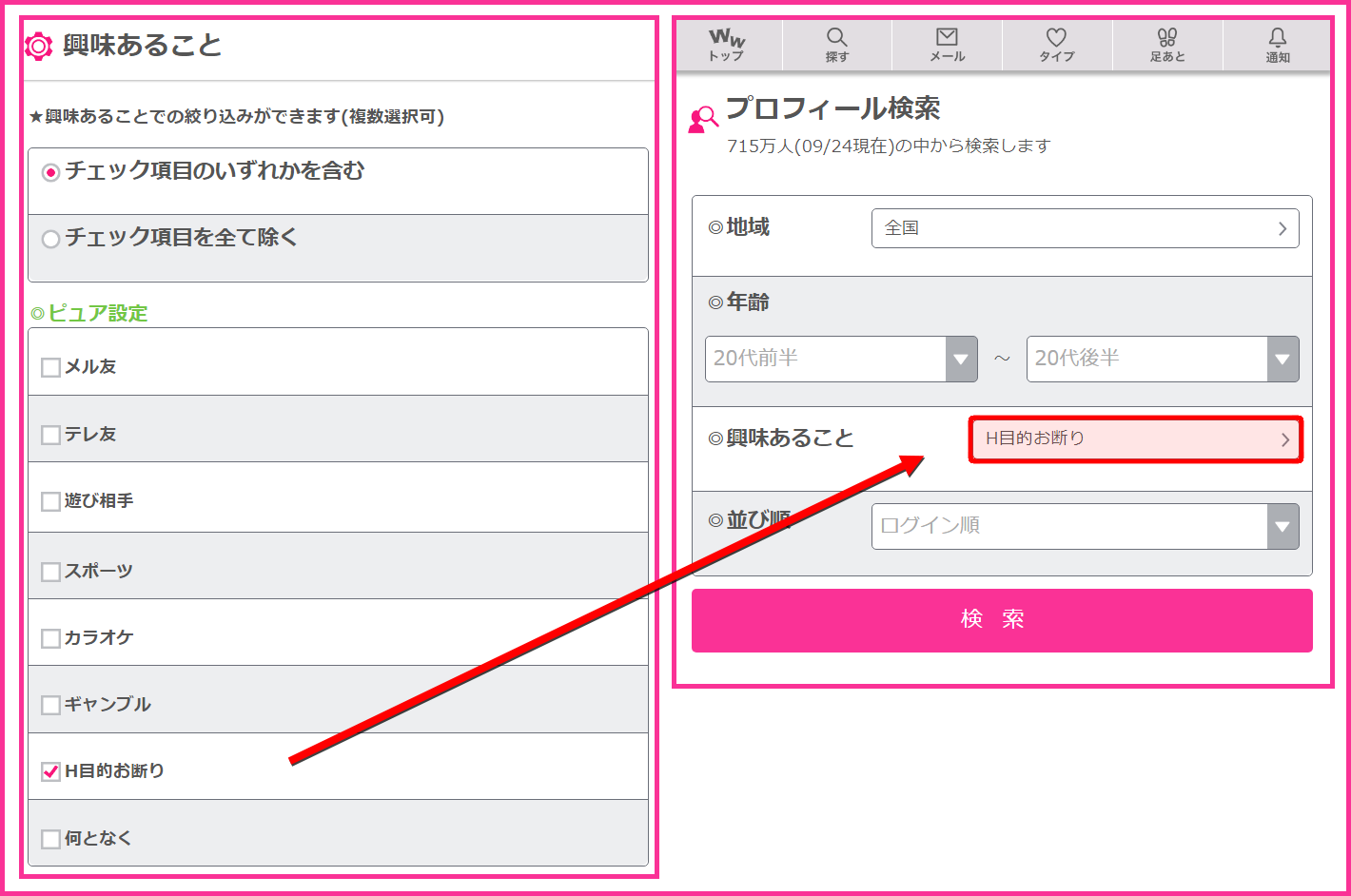Check the 遊び相手 checkbox

51,501
